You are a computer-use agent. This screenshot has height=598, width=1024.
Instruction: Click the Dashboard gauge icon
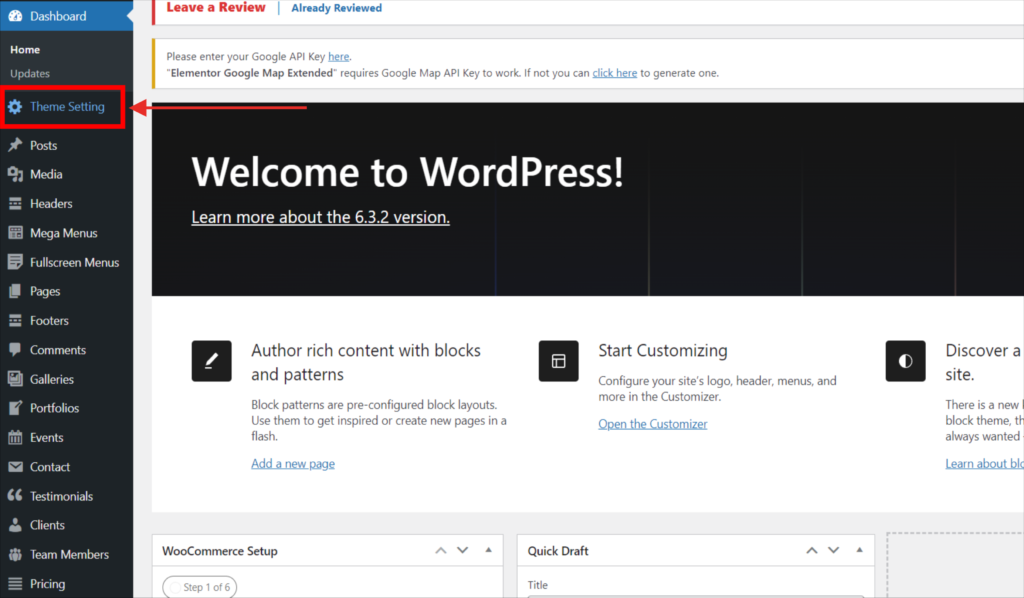tap(15, 17)
